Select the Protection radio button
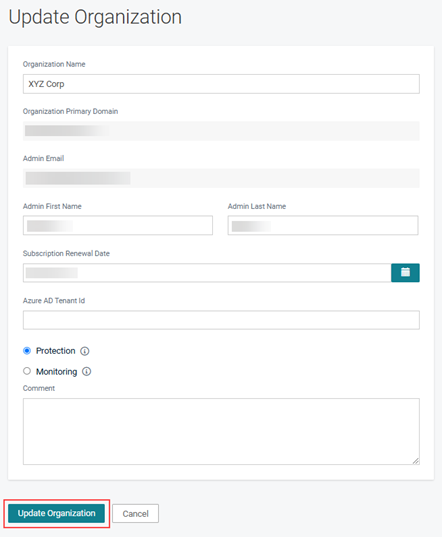Image resolution: width=442 pixels, height=537 pixels. [27, 351]
